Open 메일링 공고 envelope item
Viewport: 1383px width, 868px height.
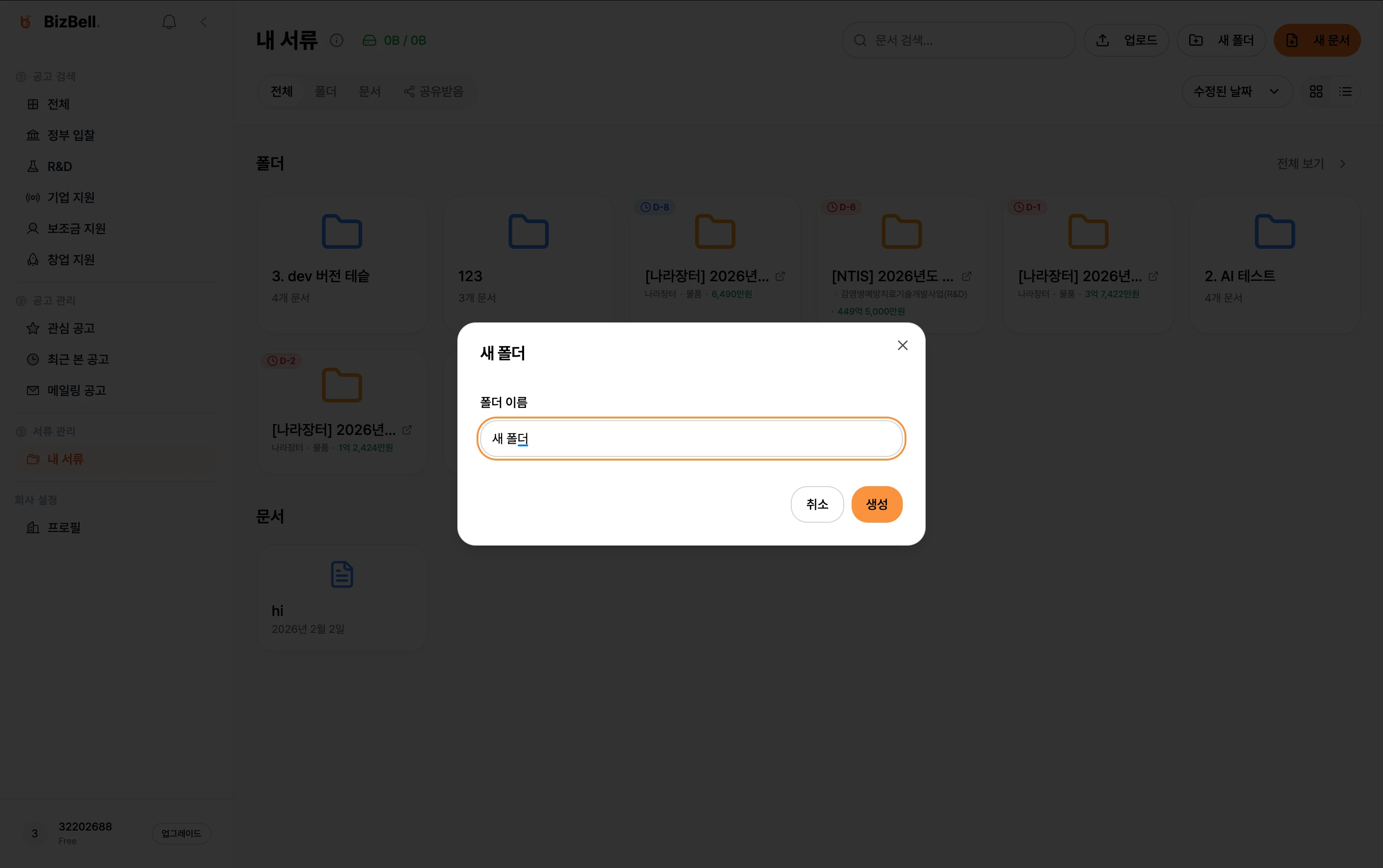[76, 391]
